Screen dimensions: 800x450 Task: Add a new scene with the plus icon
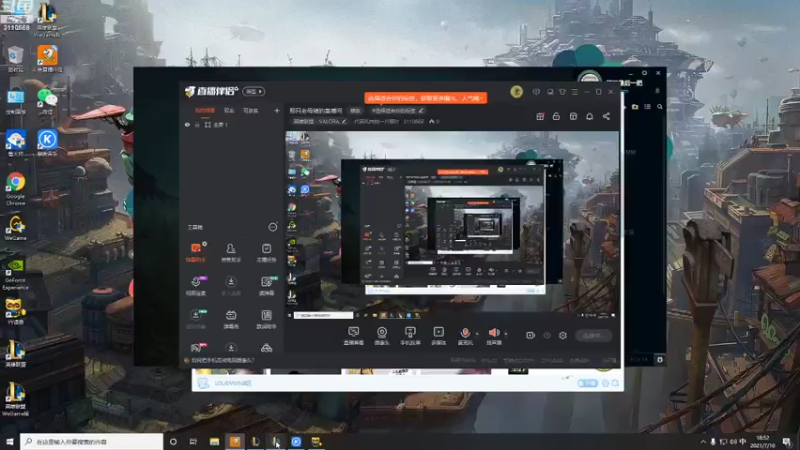coord(277,110)
